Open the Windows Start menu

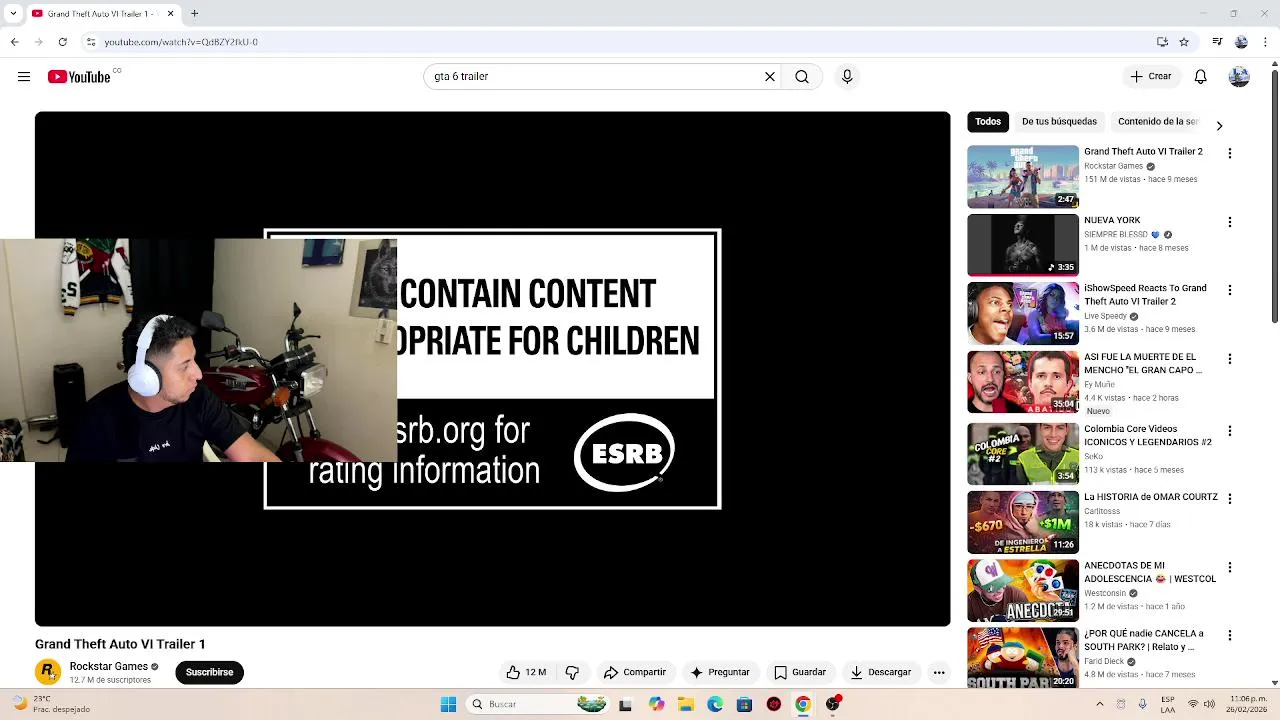(x=448, y=704)
